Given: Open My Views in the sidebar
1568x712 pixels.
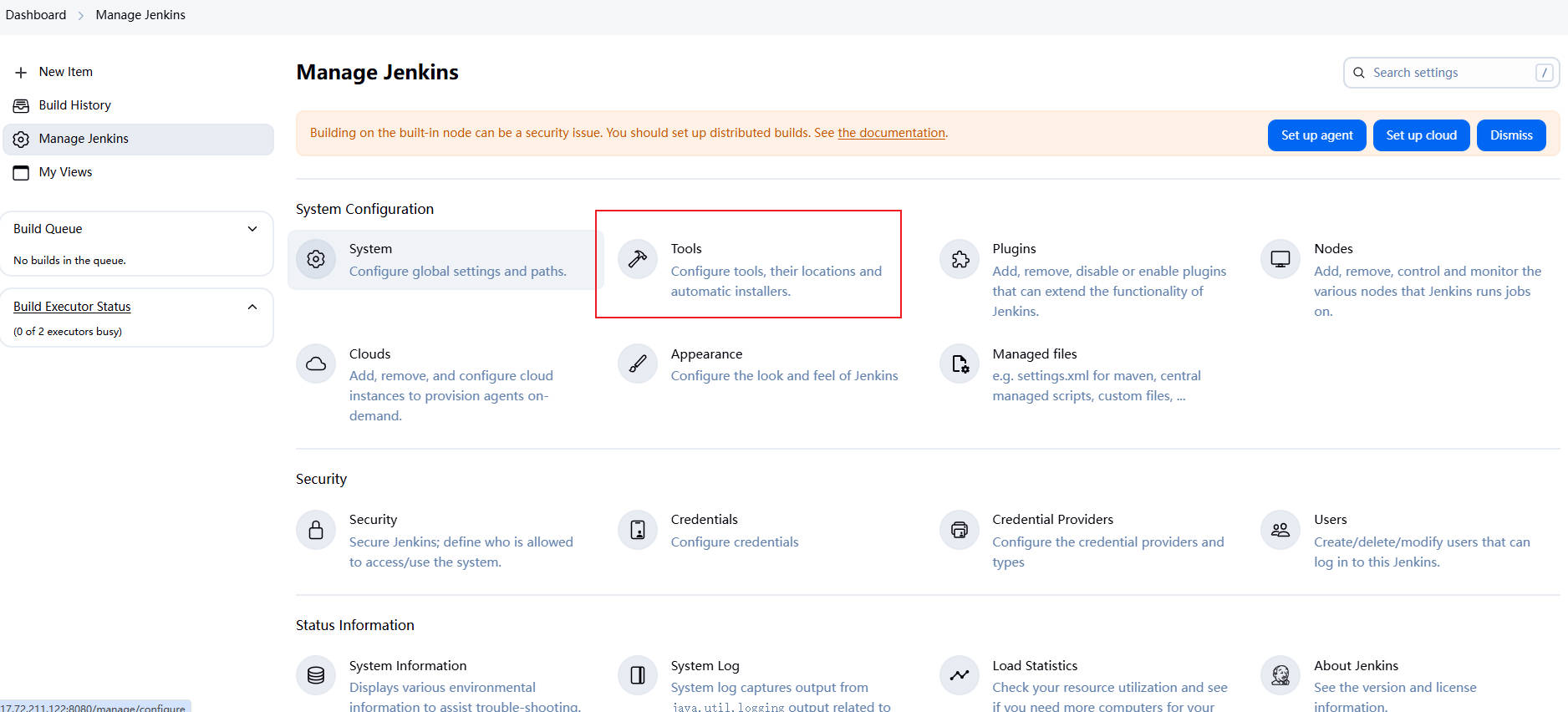Looking at the screenshot, I should point(65,172).
